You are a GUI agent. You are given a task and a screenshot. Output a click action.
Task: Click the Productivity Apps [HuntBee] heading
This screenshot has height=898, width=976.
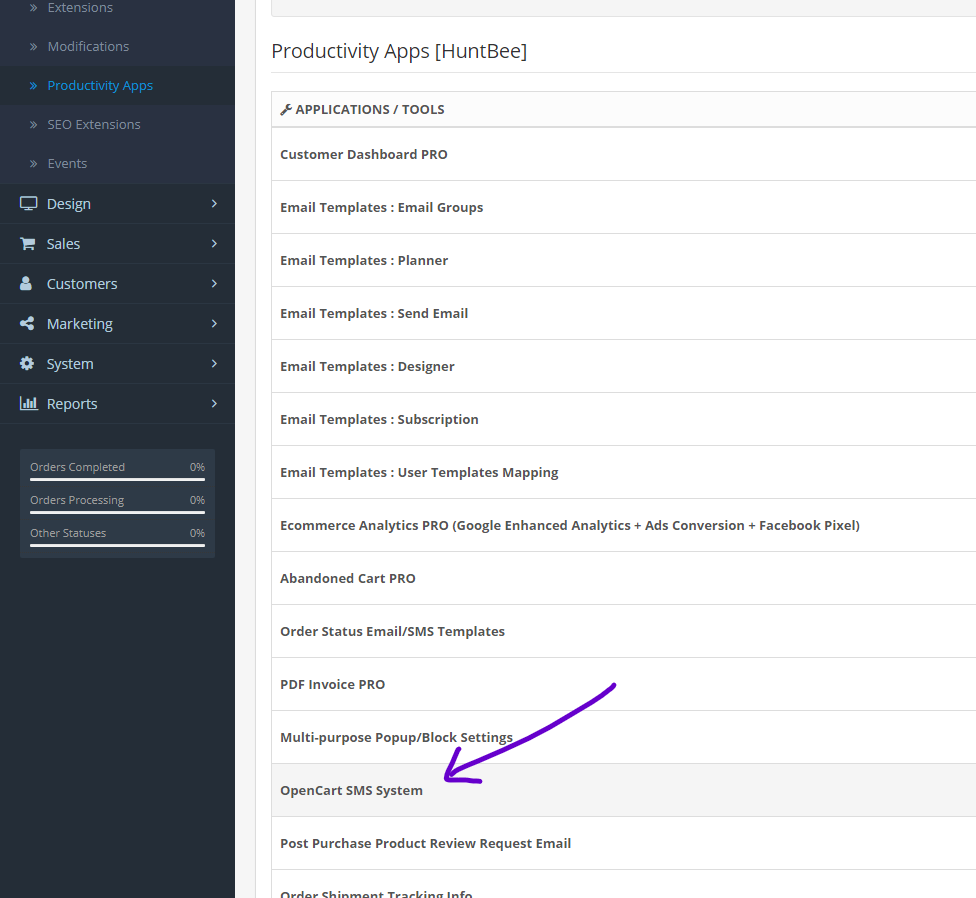[399, 51]
